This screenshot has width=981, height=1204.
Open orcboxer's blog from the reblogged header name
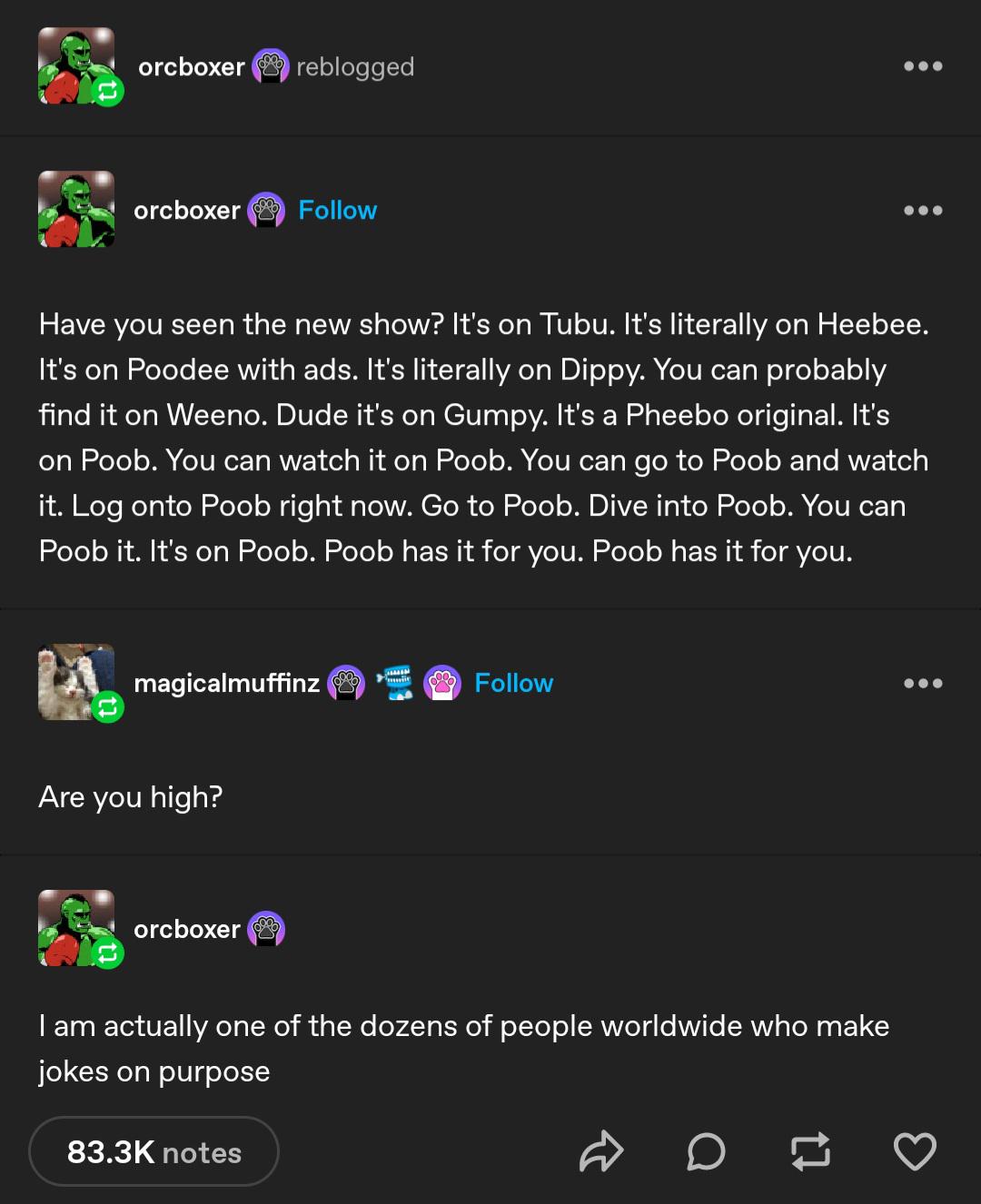pos(191,67)
